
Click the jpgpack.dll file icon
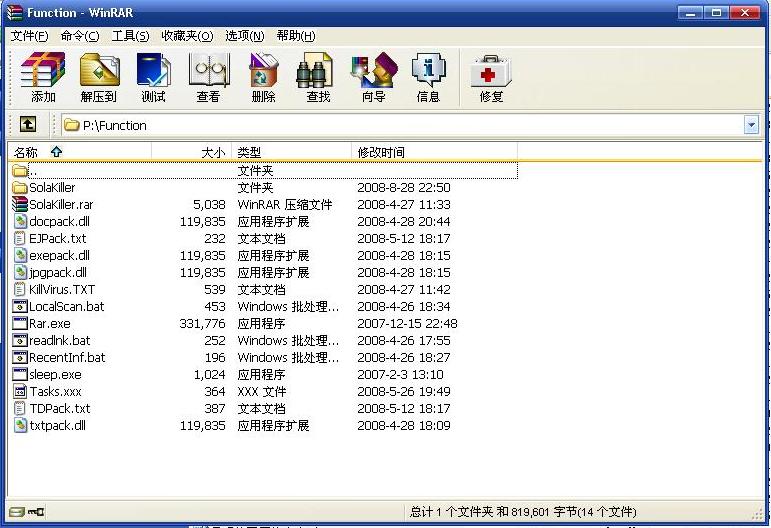20,272
